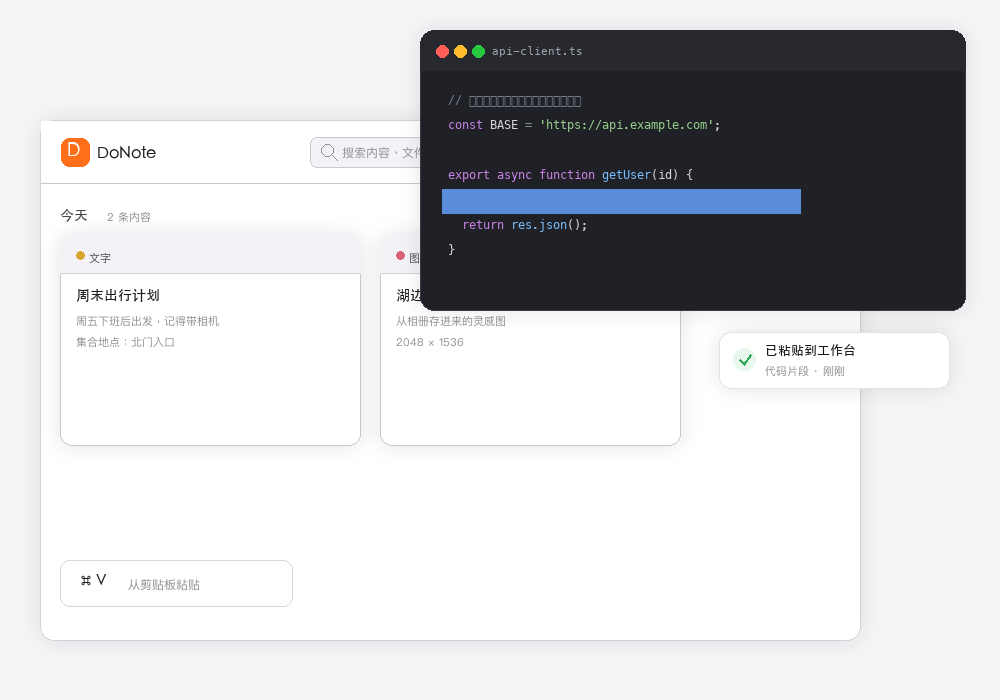Click the yellow minimize dot of api-client.ts window

(460, 52)
